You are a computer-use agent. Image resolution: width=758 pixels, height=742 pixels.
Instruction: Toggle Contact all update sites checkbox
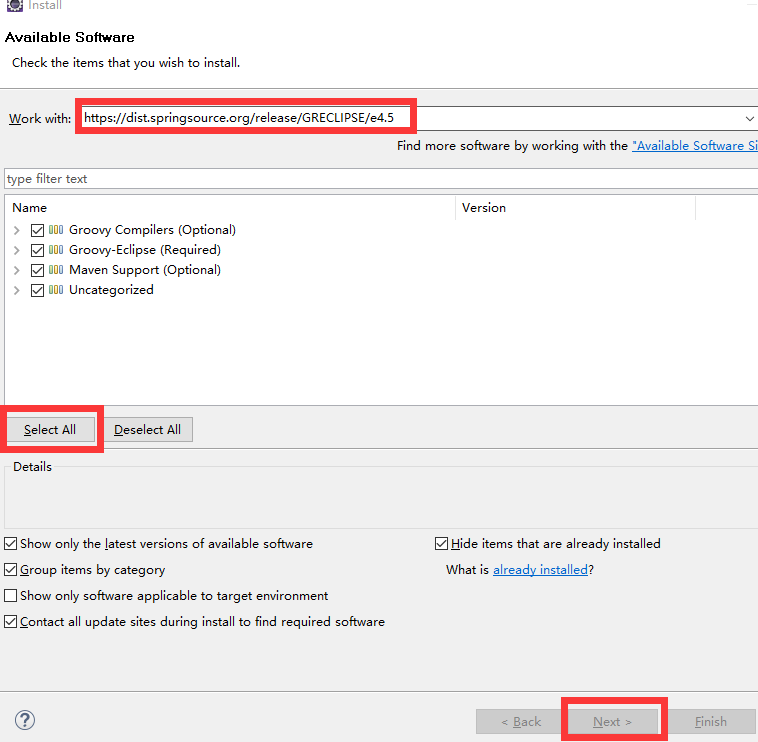(11, 621)
